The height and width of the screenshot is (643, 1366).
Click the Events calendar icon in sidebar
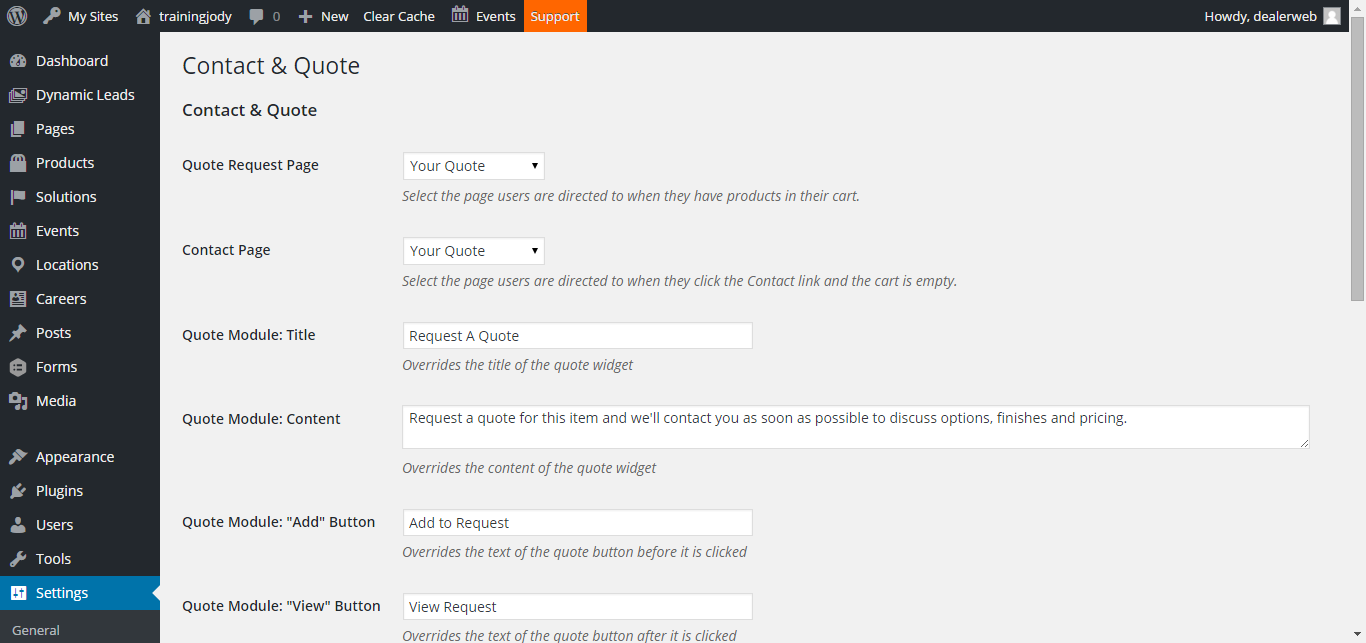tap(18, 231)
